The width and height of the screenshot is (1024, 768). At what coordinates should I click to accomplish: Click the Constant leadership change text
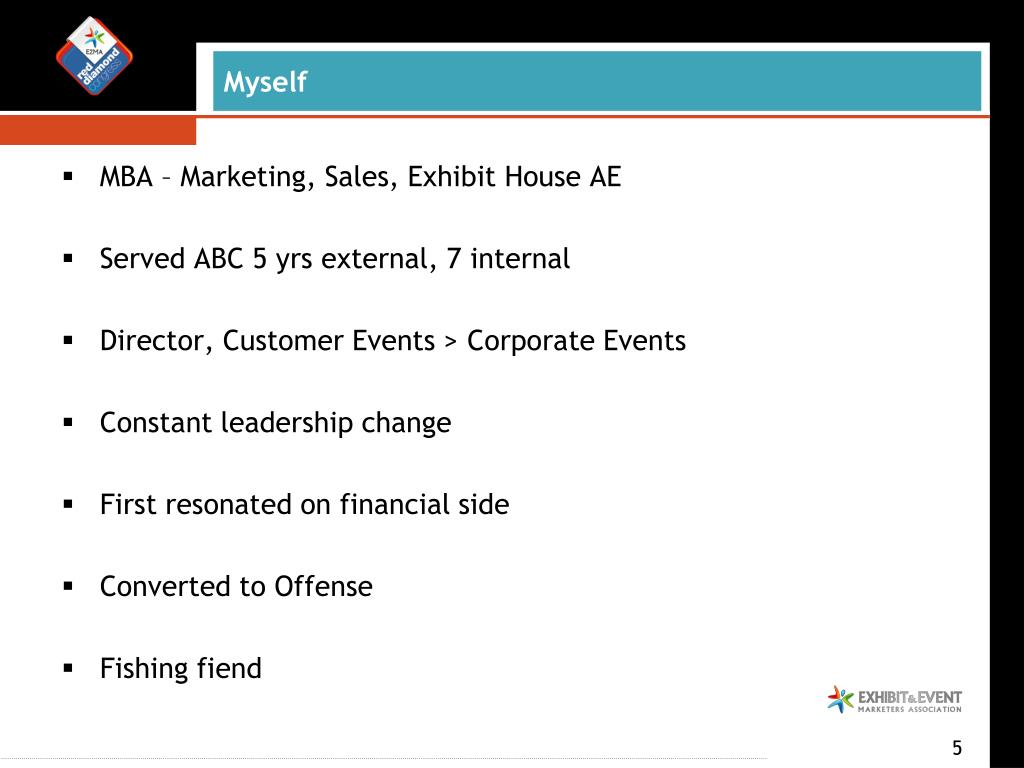click(x=275, y=423)
